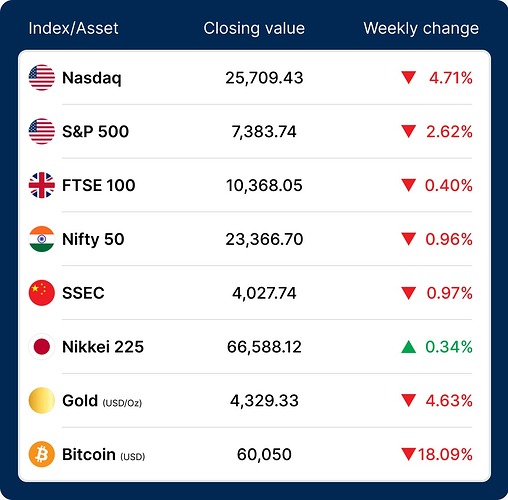This screenshot has width=508, height=500.
Task: Click the China flag icon beside SSEC
Action: (x=42, y=293)
